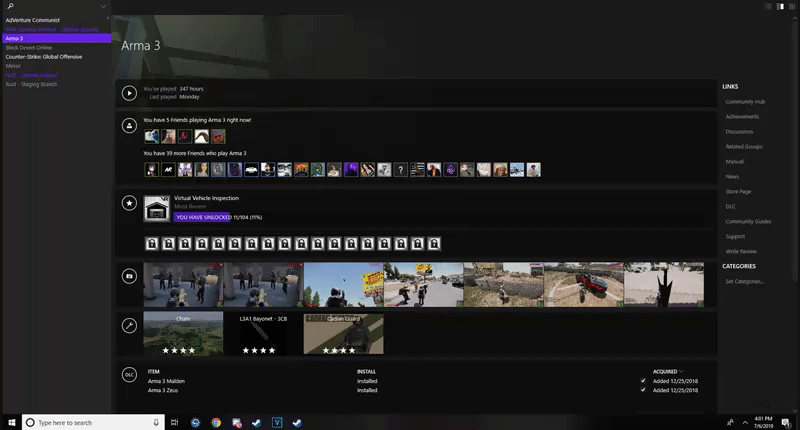Image resolution: width=800 pixels, height=430 pixels.
Task: Open the question mark friend avatar
Action: click(x=401, y=170)
